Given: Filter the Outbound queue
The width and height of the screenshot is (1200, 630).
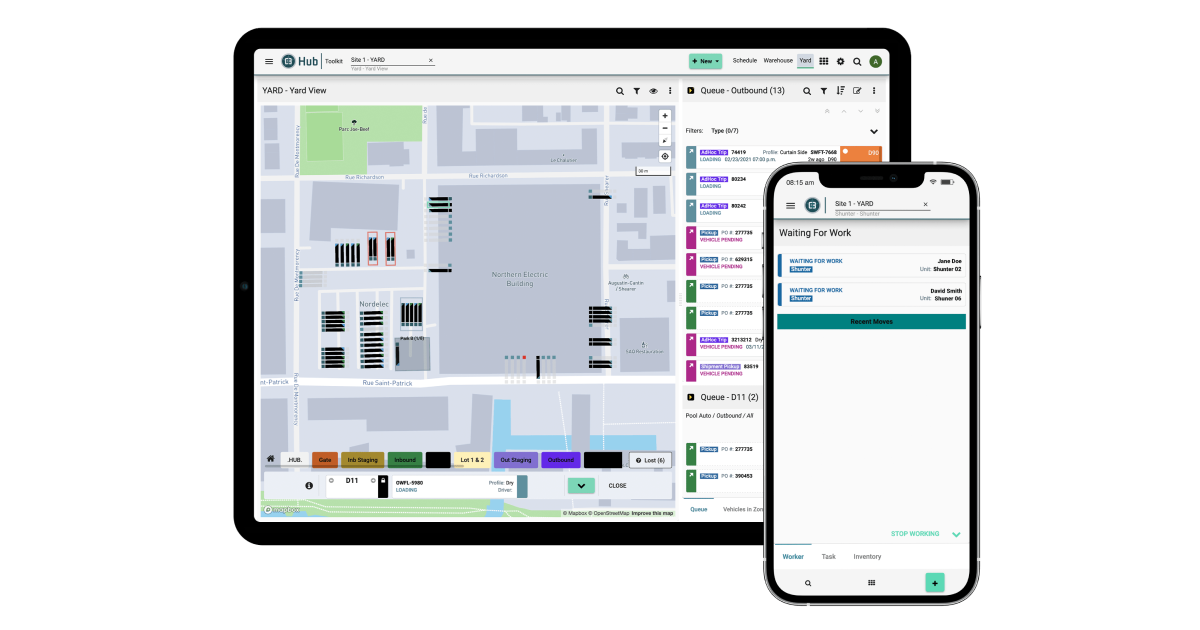Looking at the screenshot, I should [823, 91].
